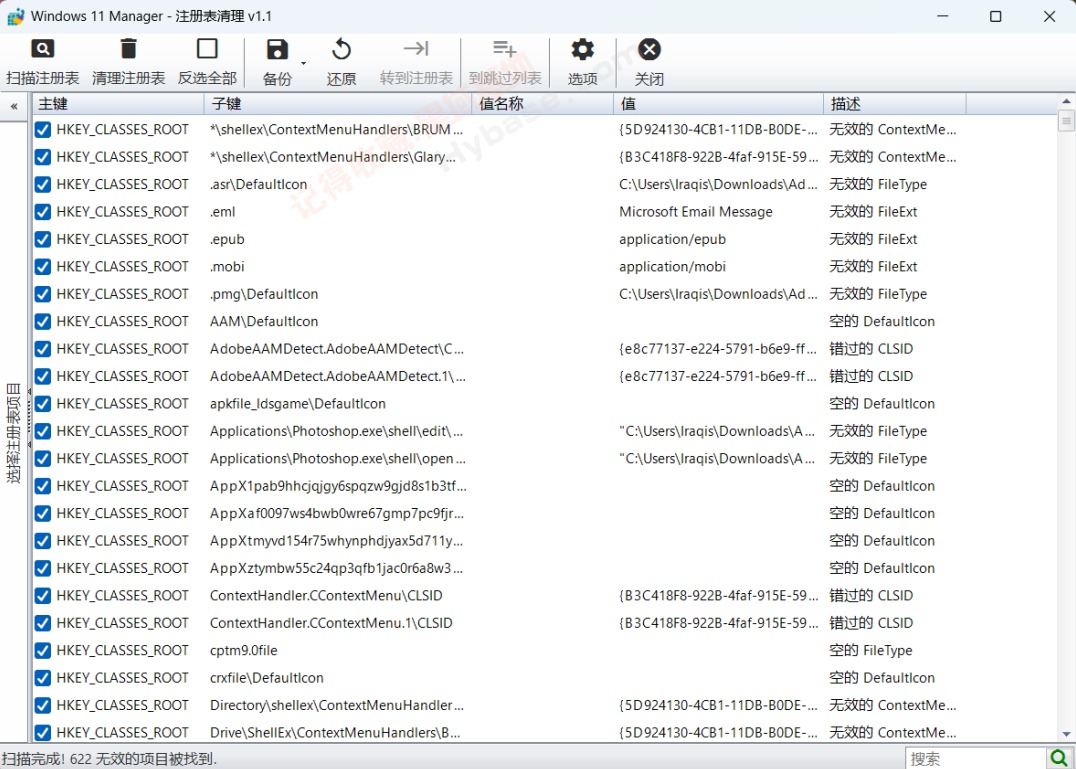
Task: Click "空的 FileType" description of cptm9.0file
Action: pos(871,650)
